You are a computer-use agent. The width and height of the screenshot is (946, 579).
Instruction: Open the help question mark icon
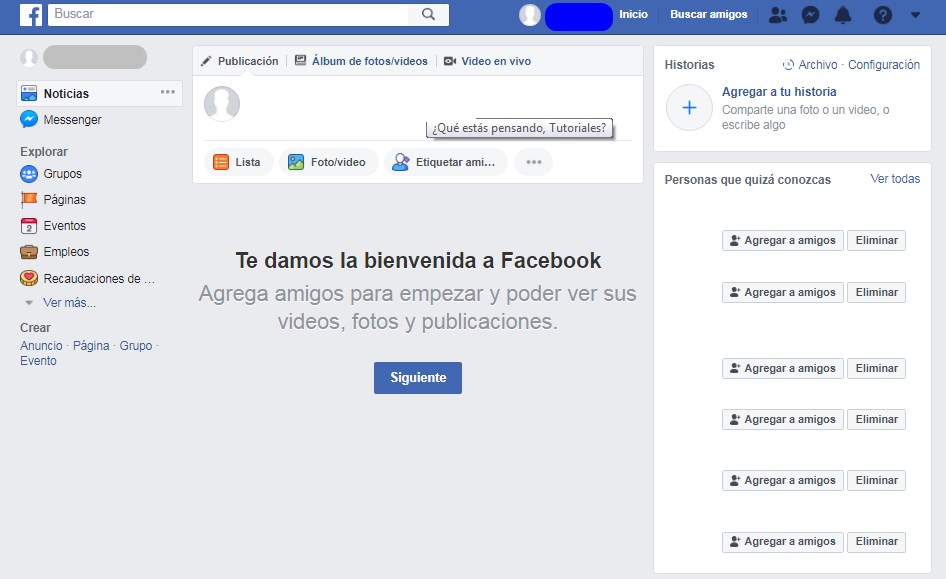pos(882,15)
